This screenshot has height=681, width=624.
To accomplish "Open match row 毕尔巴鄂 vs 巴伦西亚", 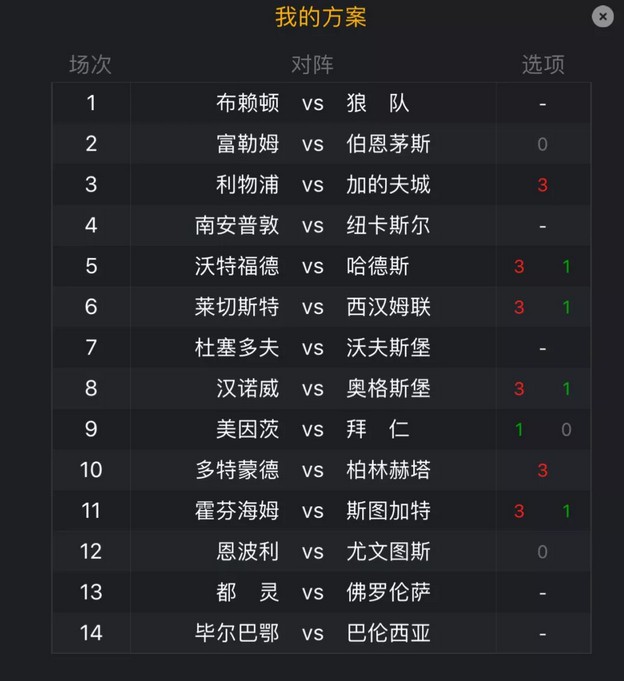I will click(321, 633).
